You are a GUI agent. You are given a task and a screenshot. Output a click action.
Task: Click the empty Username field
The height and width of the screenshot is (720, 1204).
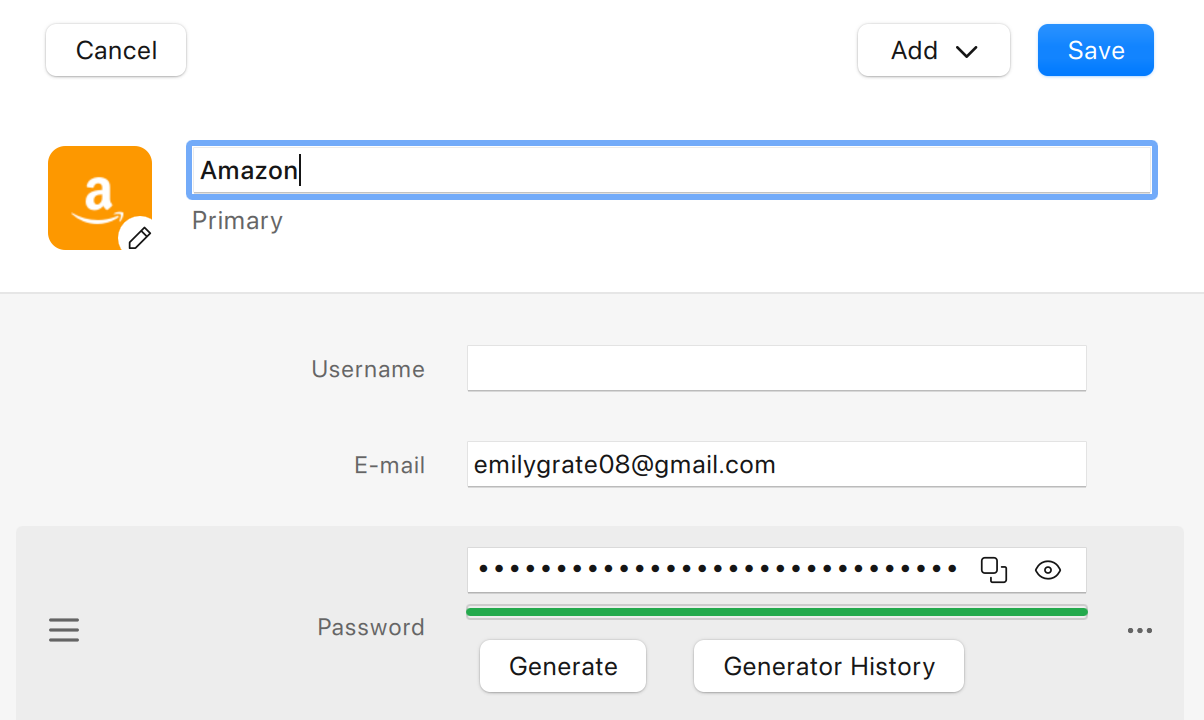pyautogui.click(x=777, y=368)
